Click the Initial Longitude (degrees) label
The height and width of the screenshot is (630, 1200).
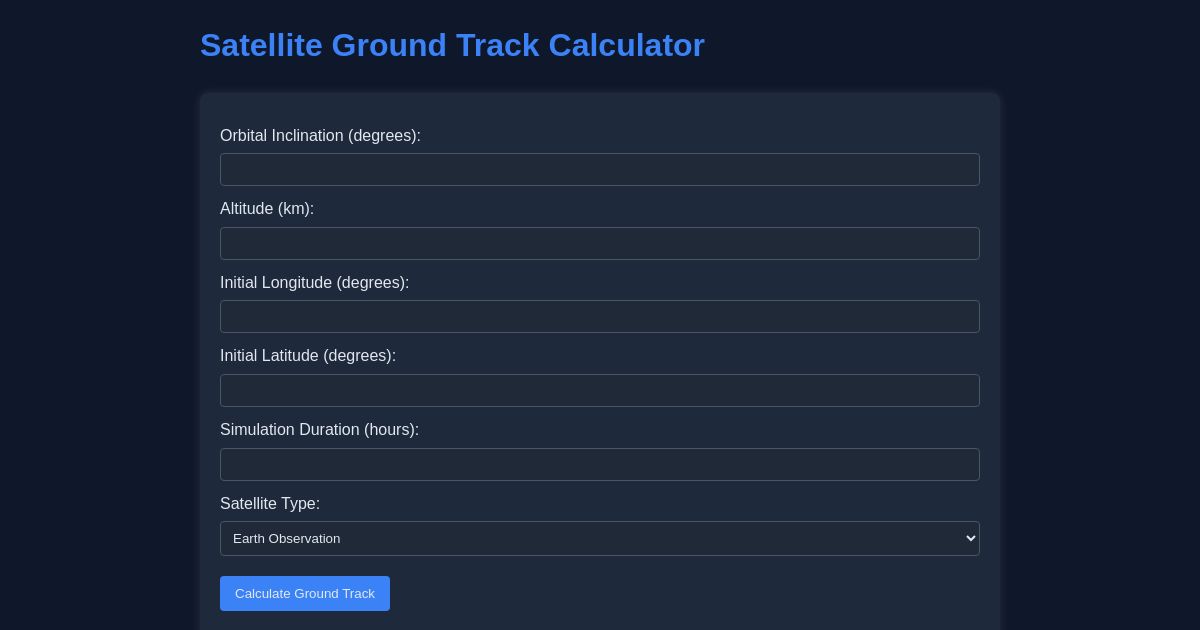click(x=315, y=283)
